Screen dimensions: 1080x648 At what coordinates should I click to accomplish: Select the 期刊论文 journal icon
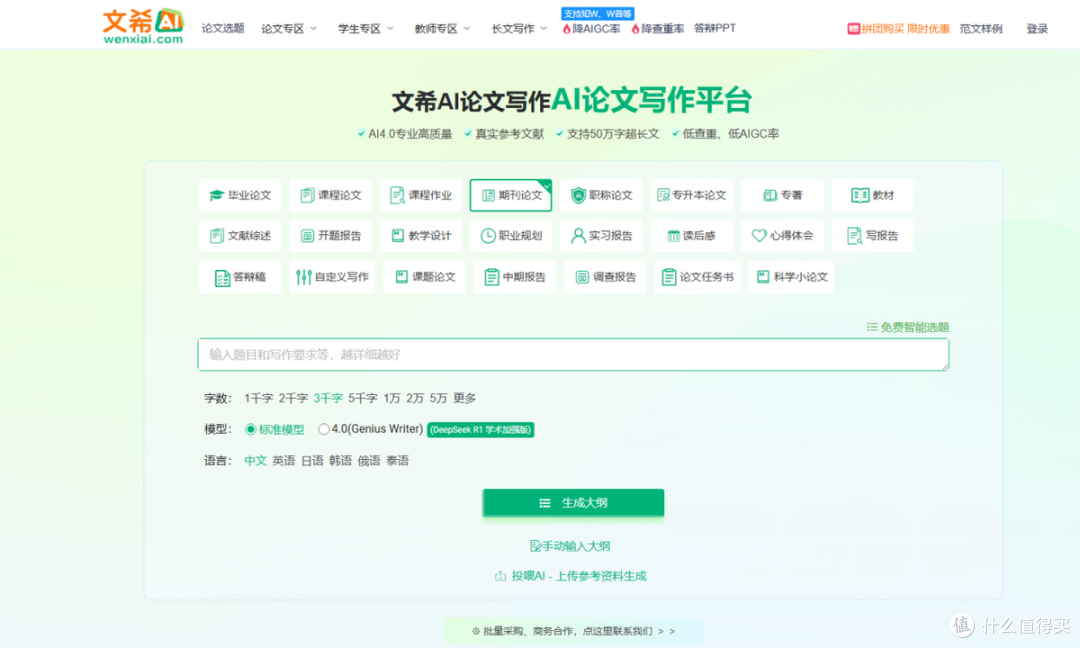[488, 196]
